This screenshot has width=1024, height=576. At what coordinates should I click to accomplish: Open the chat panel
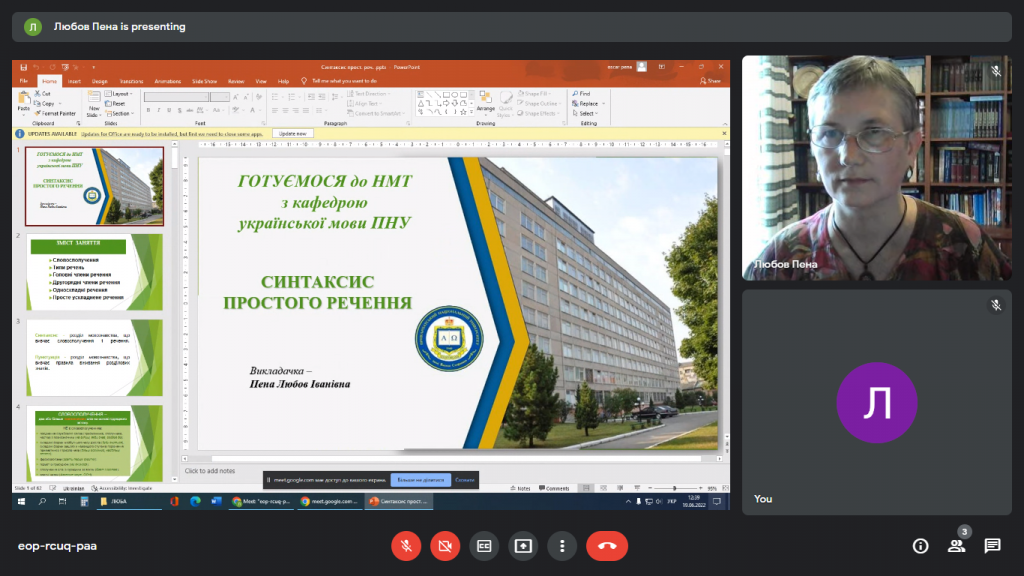click(992, 546)
